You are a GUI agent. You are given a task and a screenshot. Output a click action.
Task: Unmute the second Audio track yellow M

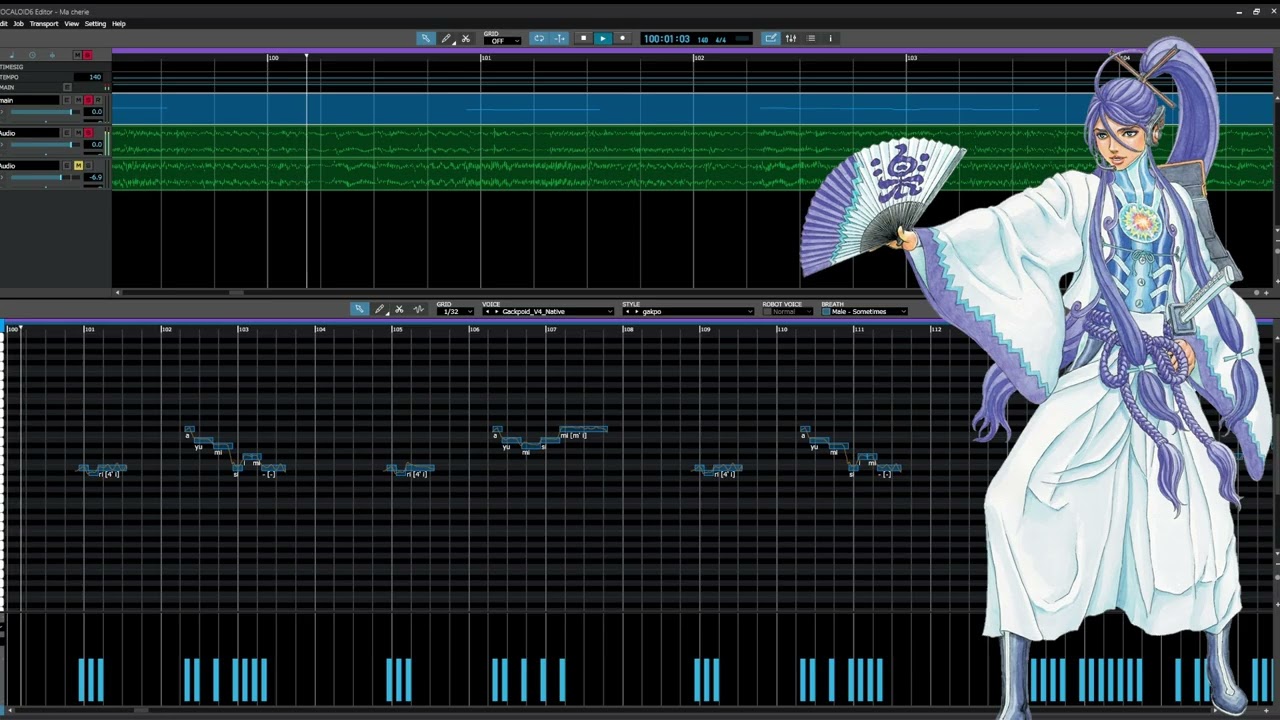(78, 166)
